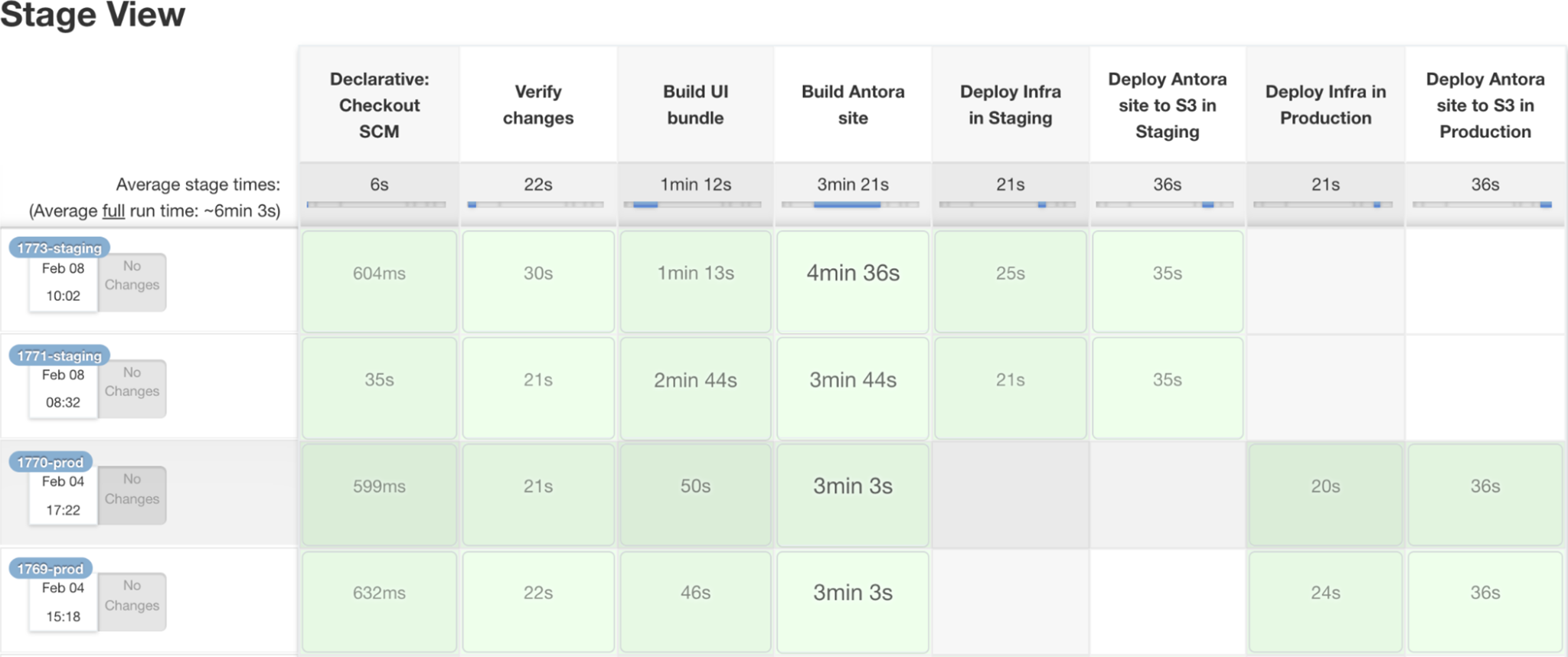Select the Verify changes column header

[537, 105]
